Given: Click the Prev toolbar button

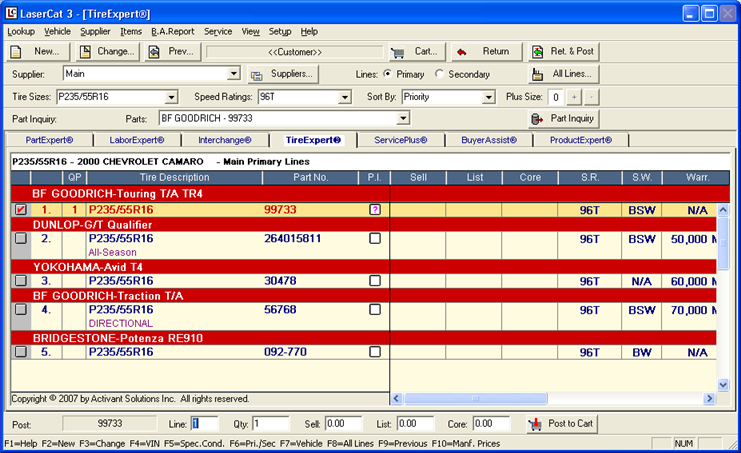Looking at the screenshot, I should (x=172, y=52).
